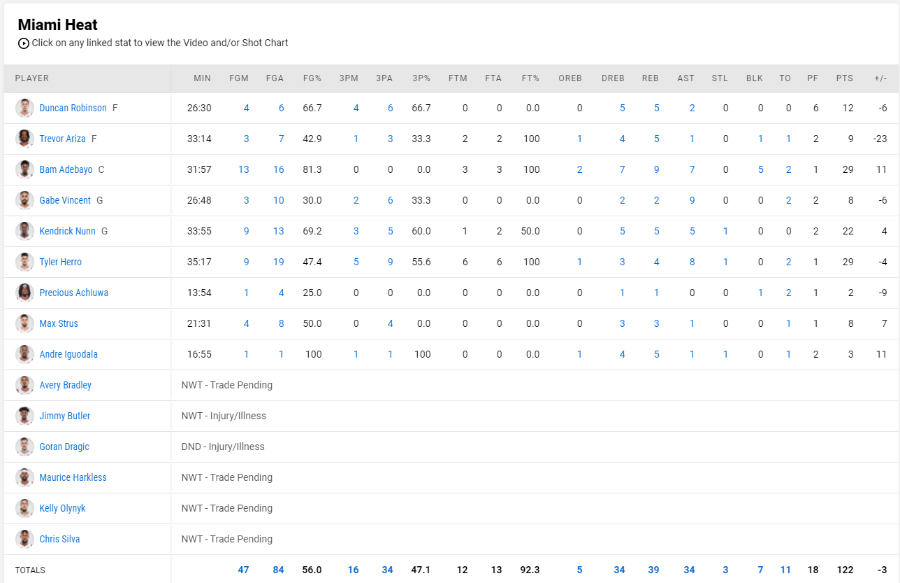This screenshot has width=900, height=583.
Task: Open team total 7 blocks
Action: (761, 570)
